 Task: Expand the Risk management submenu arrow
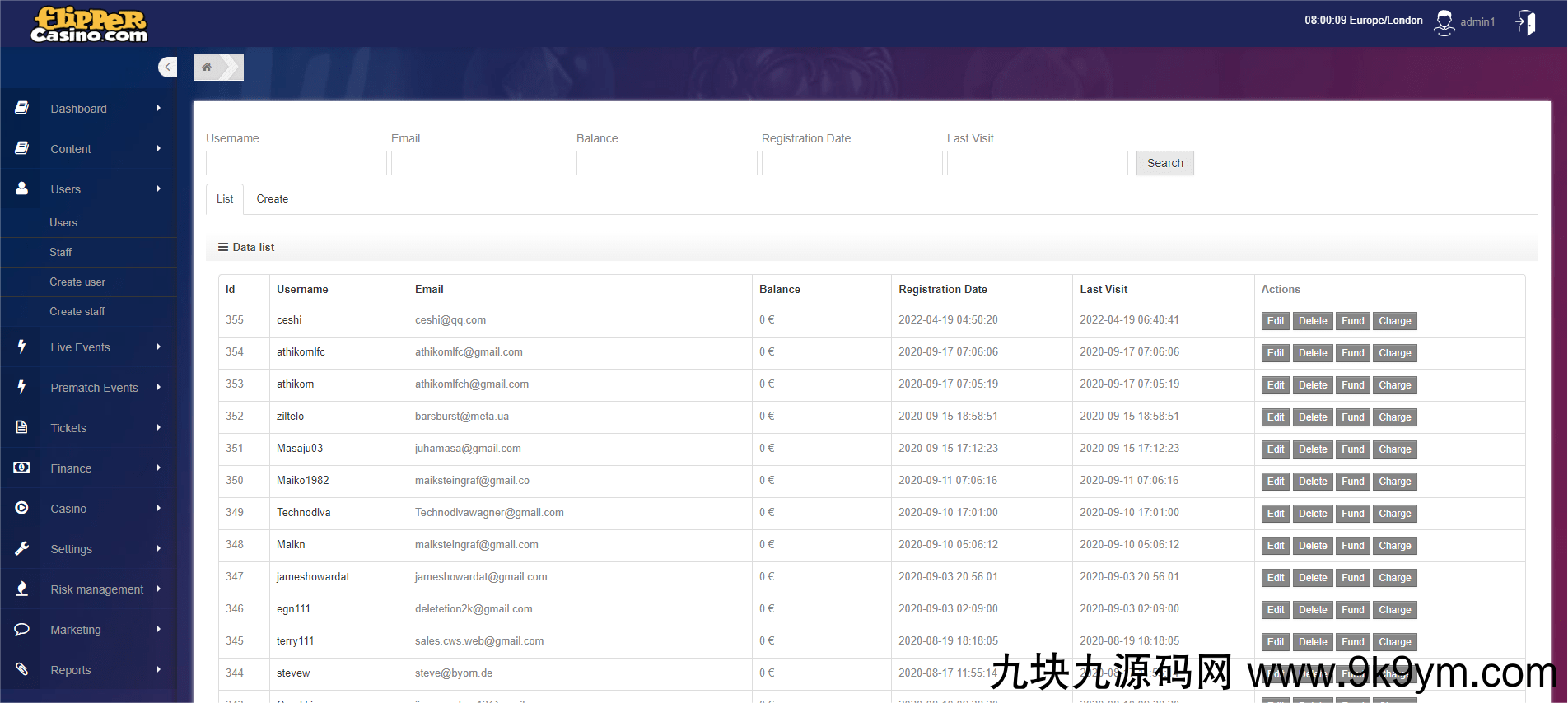click(x=159, y=589)
